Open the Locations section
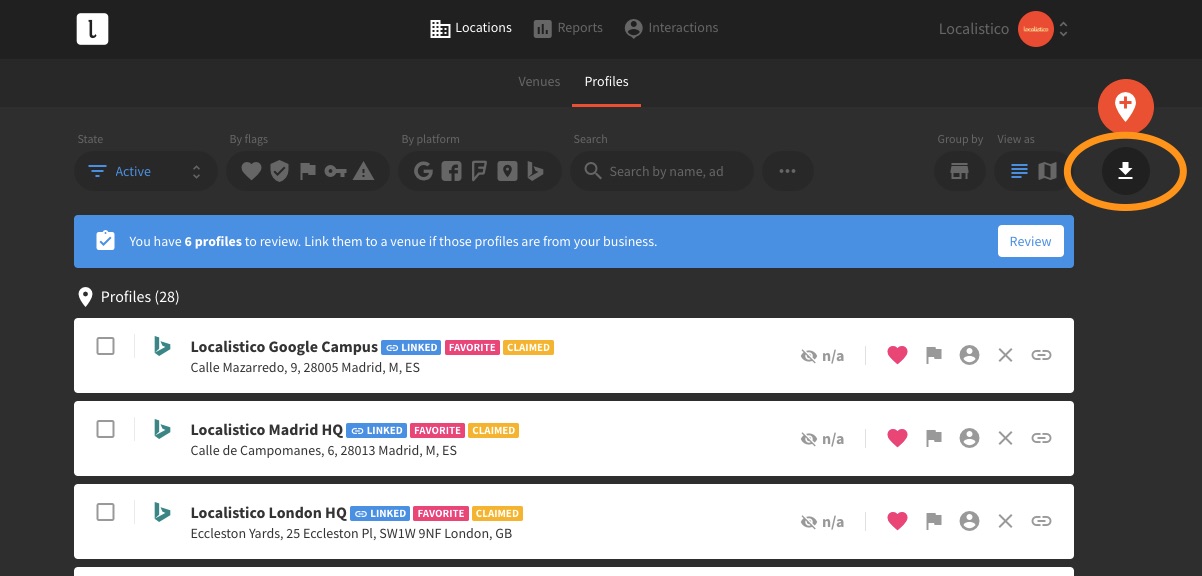This screenshot has height=576, width=1202. pos(471,28)
